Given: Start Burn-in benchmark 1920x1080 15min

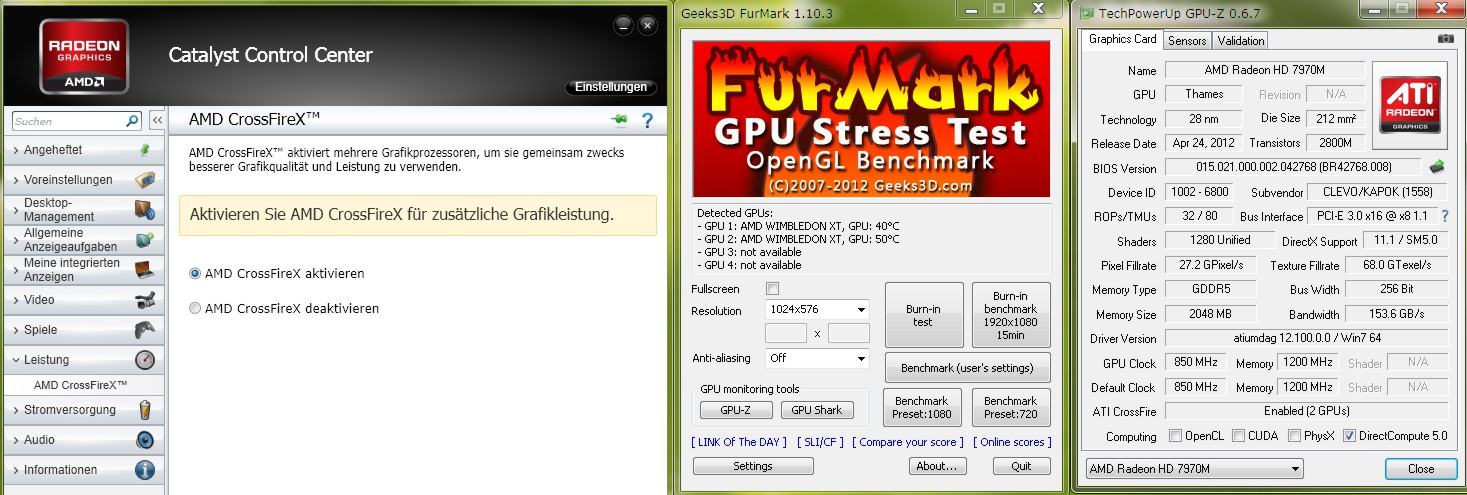Looking at the screenshot, I should click(1011, 315).
